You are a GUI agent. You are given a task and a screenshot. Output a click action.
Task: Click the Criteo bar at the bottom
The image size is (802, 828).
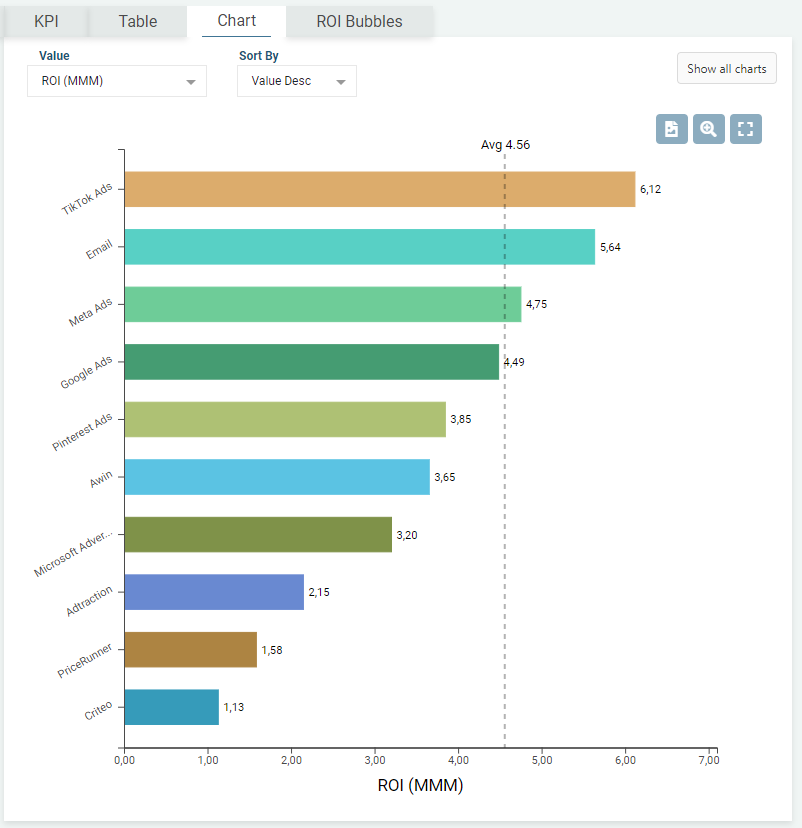[x=171, y=707]
